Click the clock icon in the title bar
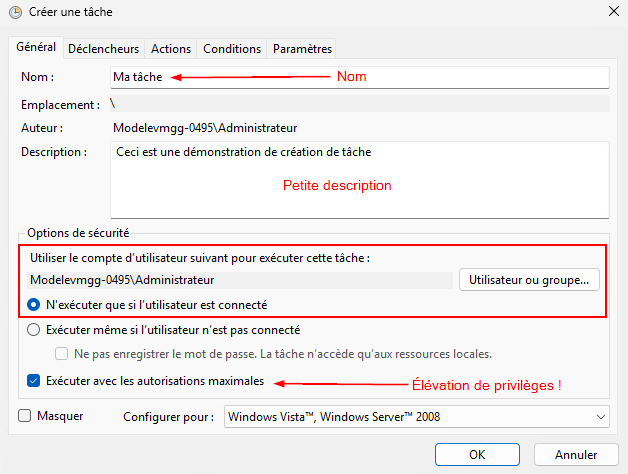This screenshot has width=628, height=474. coord(16,12)
